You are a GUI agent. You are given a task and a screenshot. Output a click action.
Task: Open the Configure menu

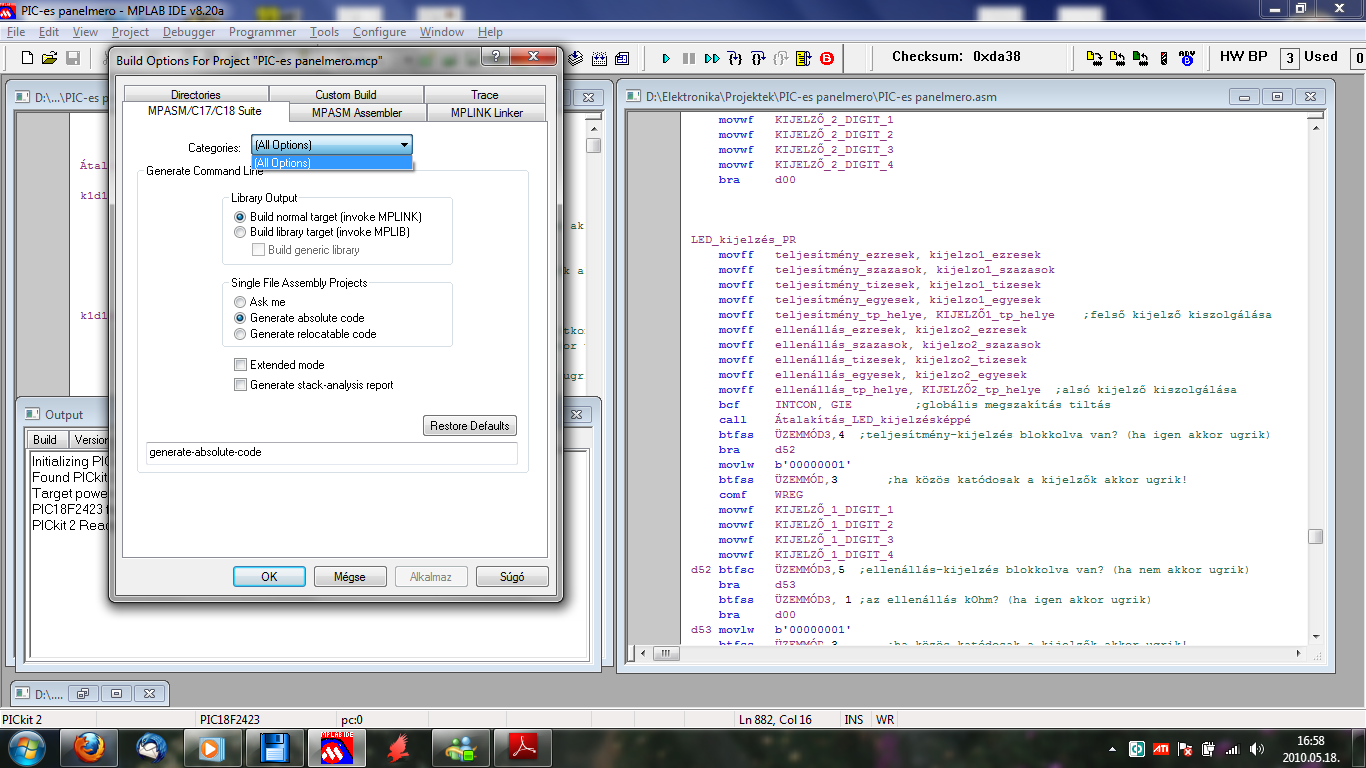coord(380,32)
